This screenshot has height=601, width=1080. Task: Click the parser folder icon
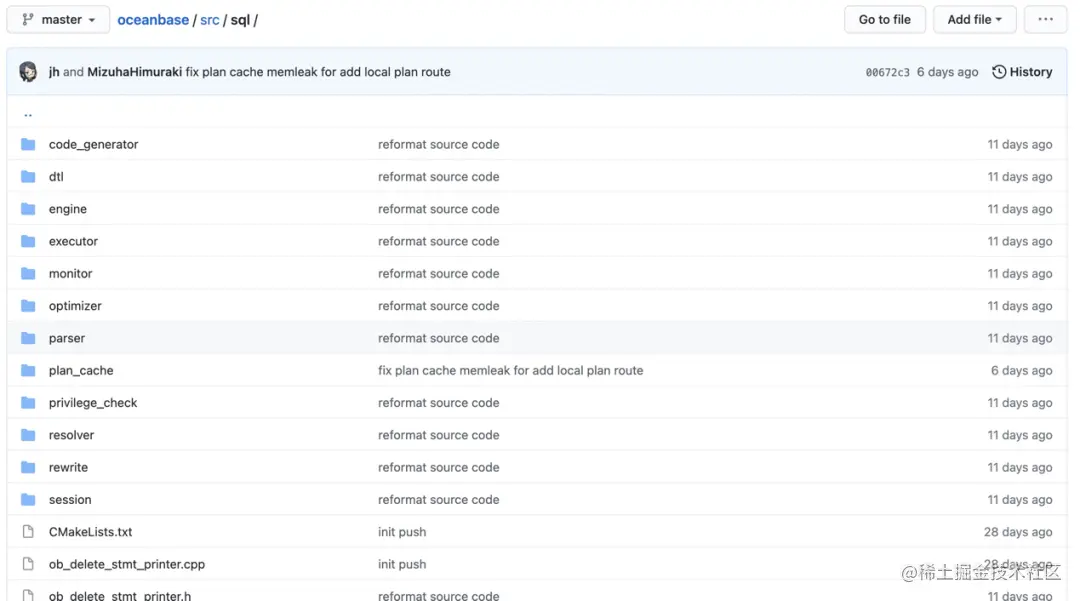click(28, 338)
